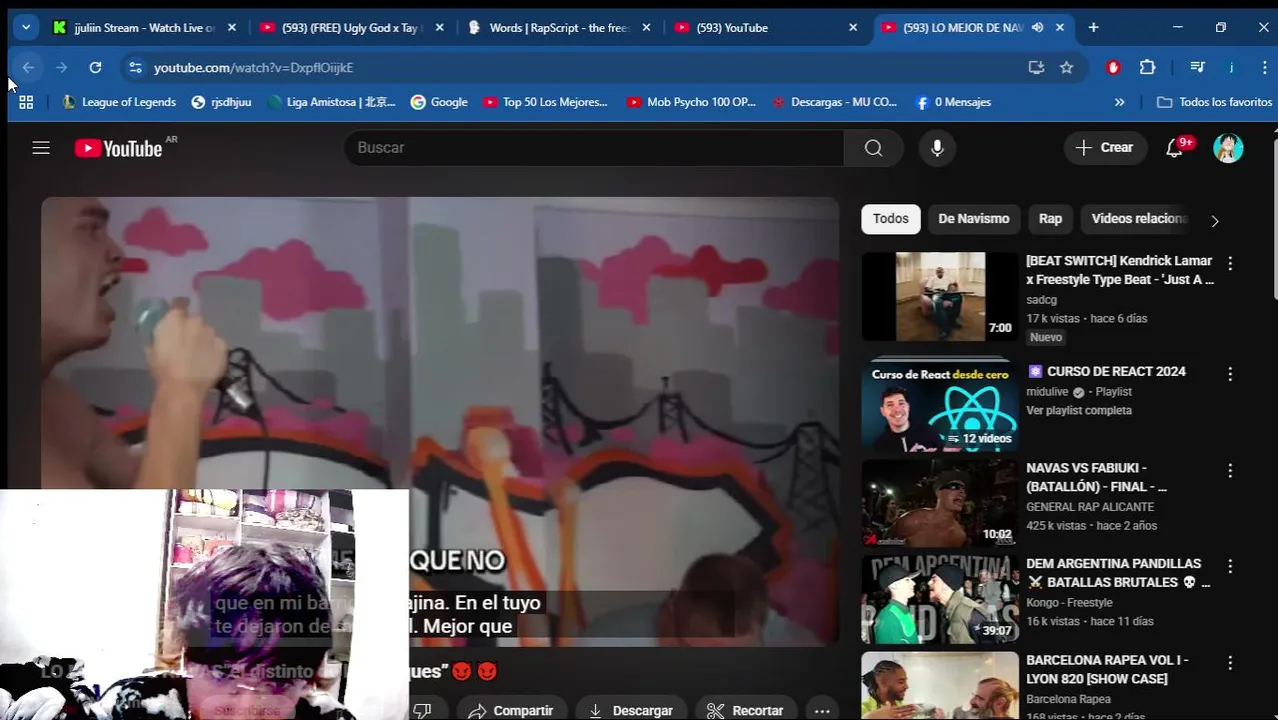Open the Top 50 Los Mejores bookmark

click(545, 102)
